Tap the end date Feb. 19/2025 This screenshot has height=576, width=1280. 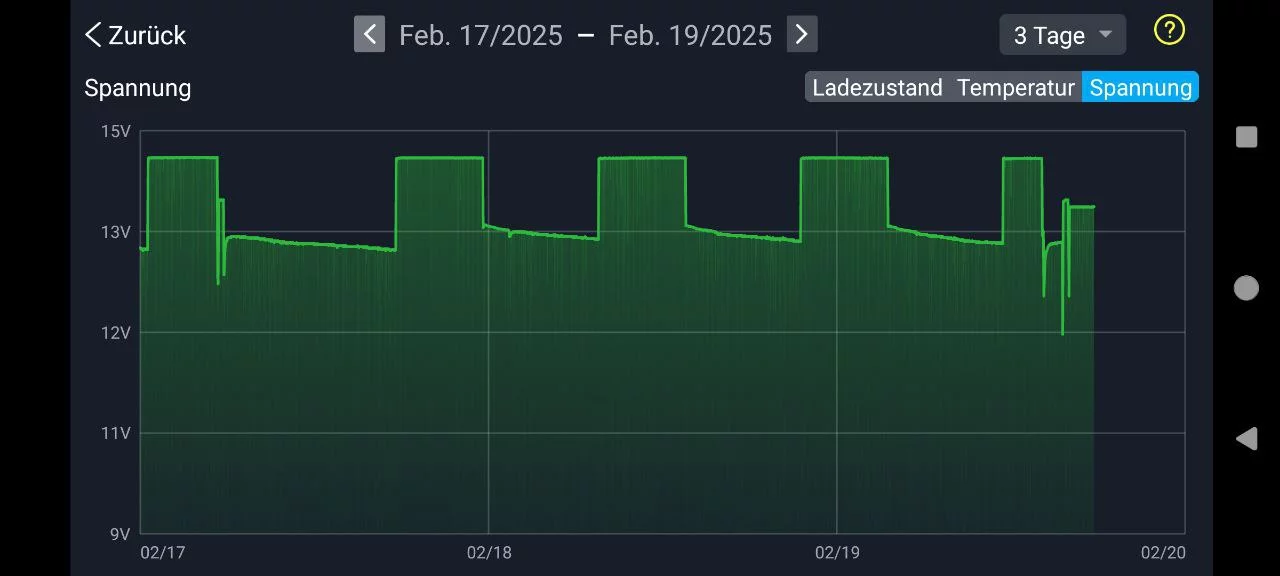coord(690,36)
